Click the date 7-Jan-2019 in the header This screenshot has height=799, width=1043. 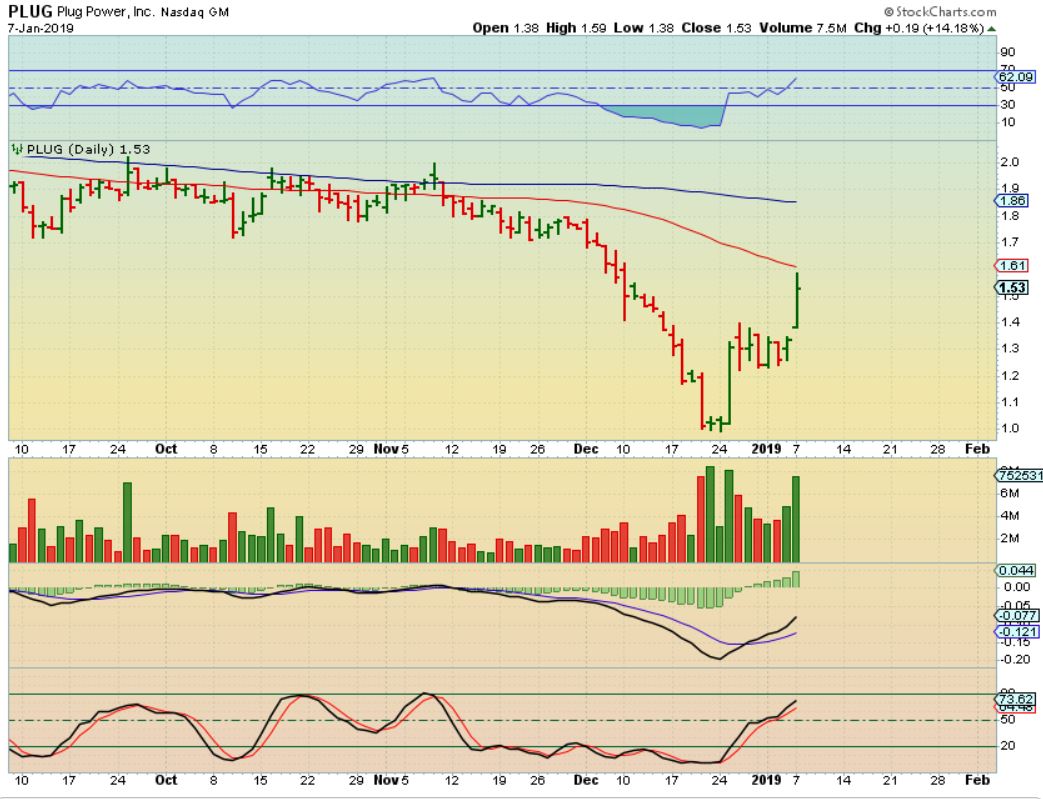coord(41,29)
